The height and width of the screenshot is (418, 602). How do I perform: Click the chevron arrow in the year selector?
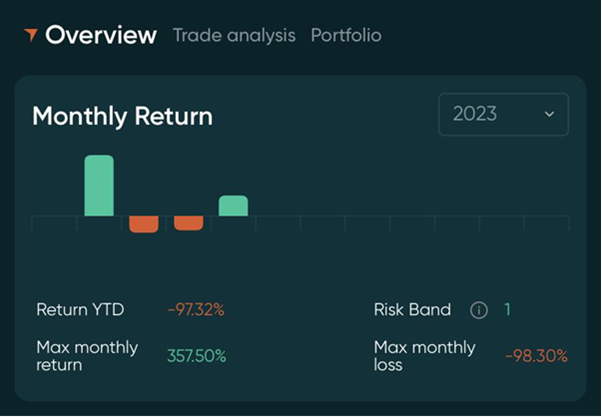tap(549, 114)
